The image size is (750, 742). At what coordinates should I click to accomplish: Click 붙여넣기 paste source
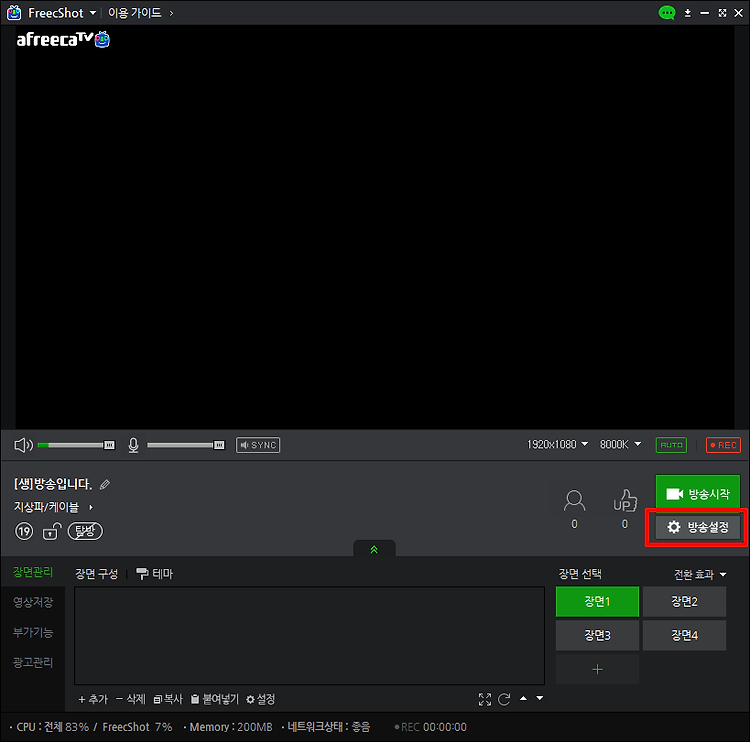tap(214, 699)
